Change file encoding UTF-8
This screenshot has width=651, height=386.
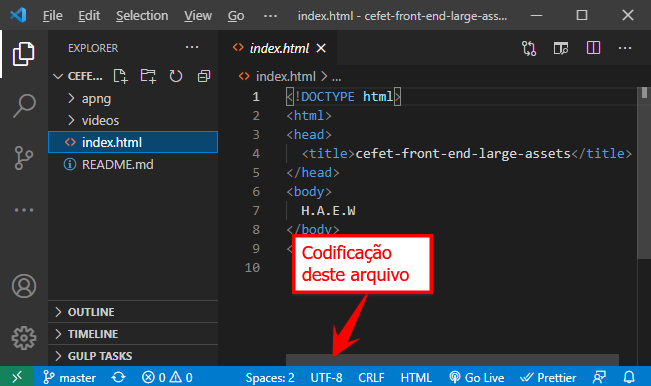pos(326,377)
